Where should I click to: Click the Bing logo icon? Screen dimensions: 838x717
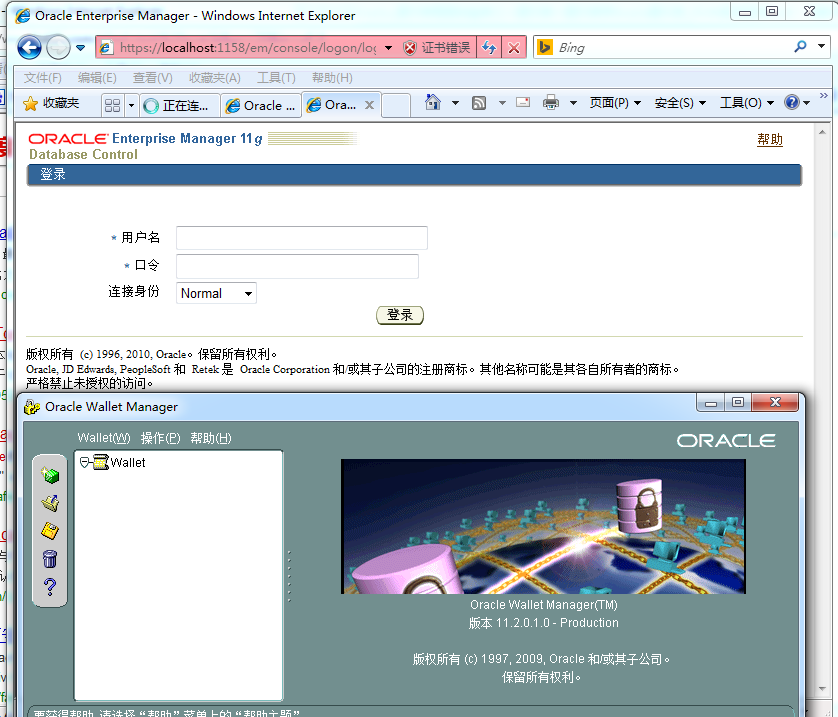tap(545, 48)
